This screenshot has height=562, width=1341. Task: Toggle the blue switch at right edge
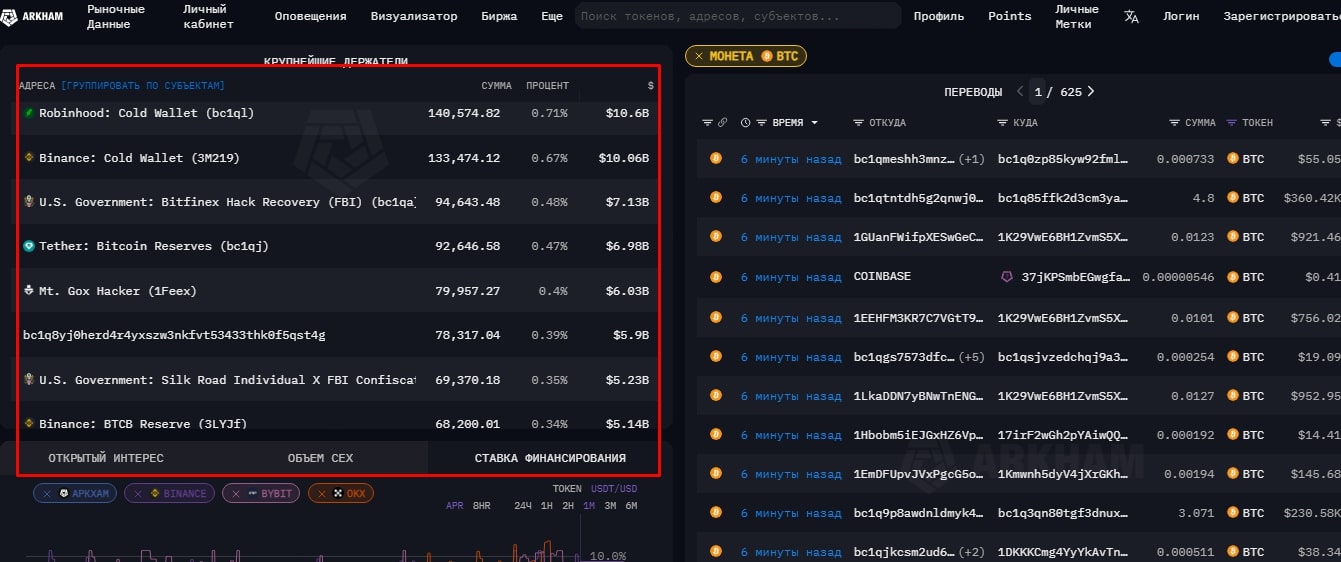(1335, 59)
